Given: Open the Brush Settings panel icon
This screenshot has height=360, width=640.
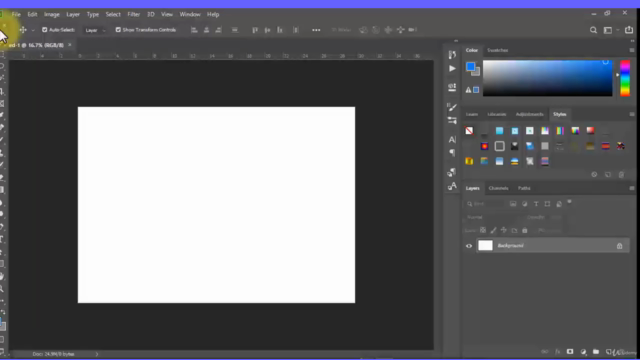Looking at the screenshot, I should 452,107.
